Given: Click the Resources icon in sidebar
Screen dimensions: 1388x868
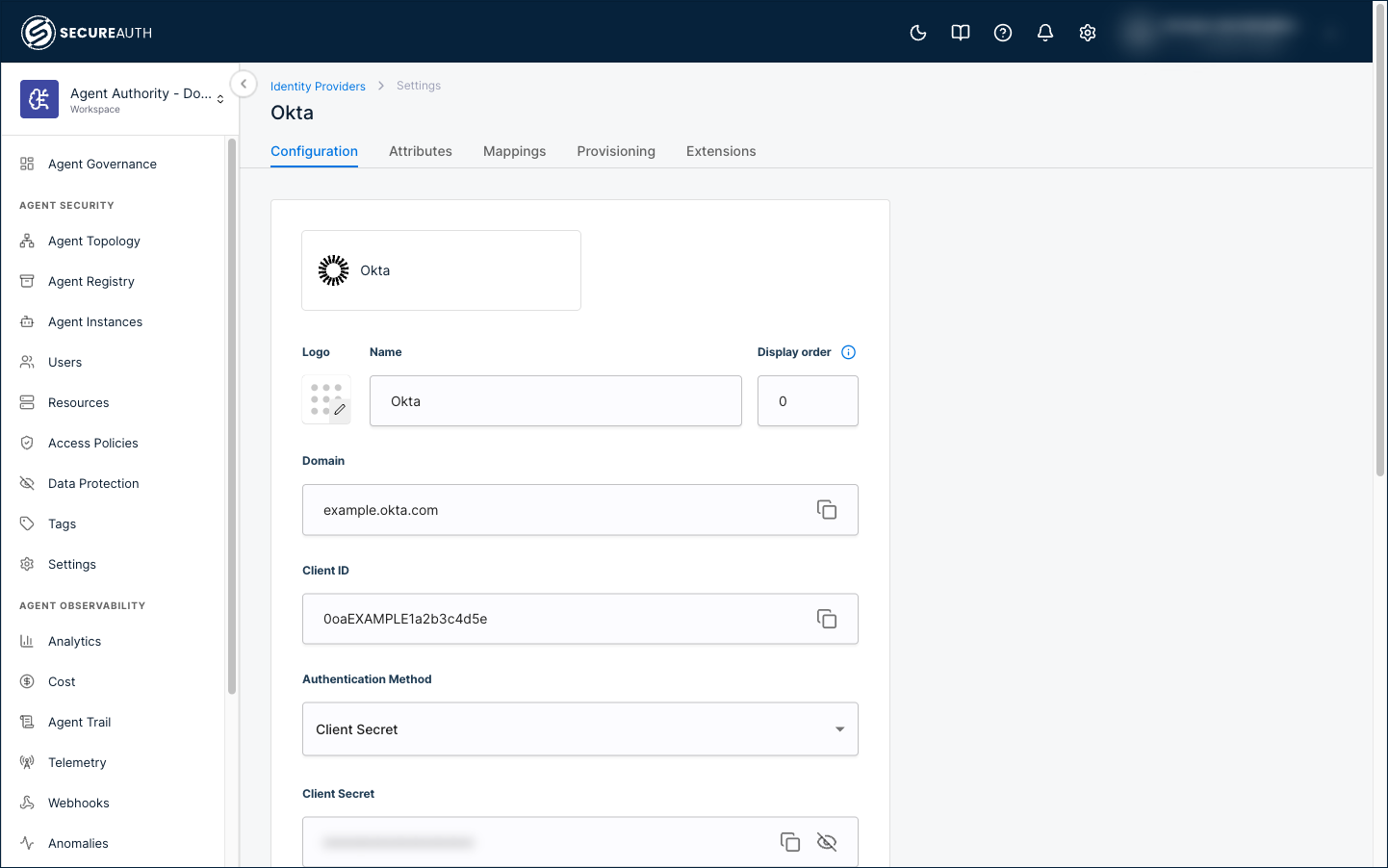Looking at the screenshot, I should [27, 402].
